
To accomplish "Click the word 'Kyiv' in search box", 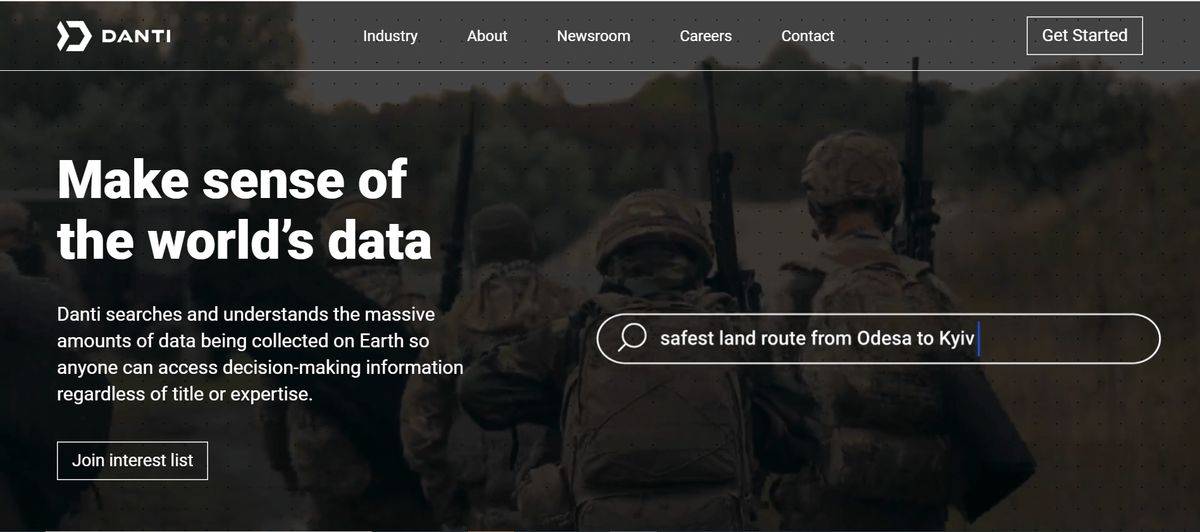I will pyautogui.click(x=956, y=338).
